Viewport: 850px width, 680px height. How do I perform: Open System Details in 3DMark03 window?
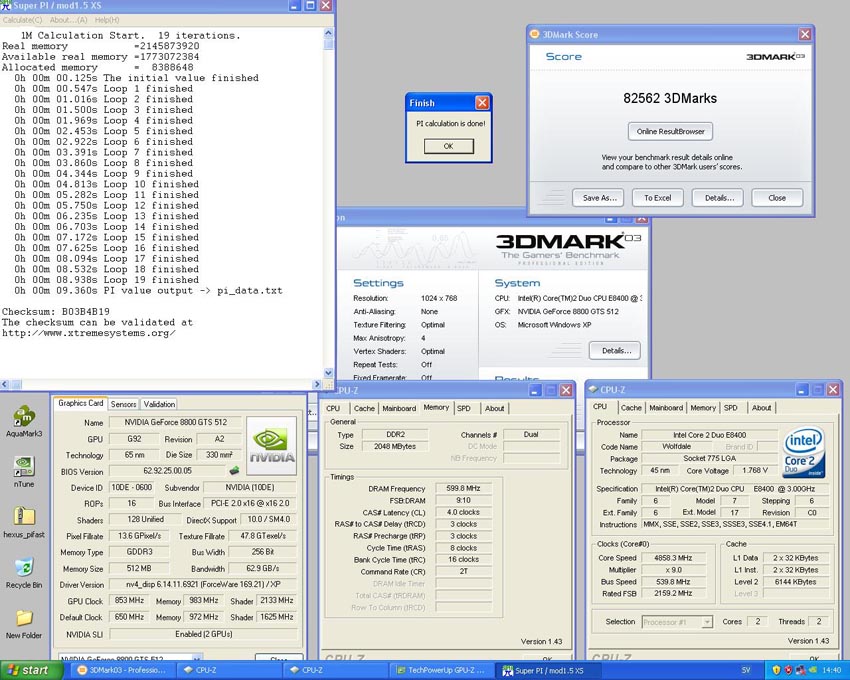(615, 350)
